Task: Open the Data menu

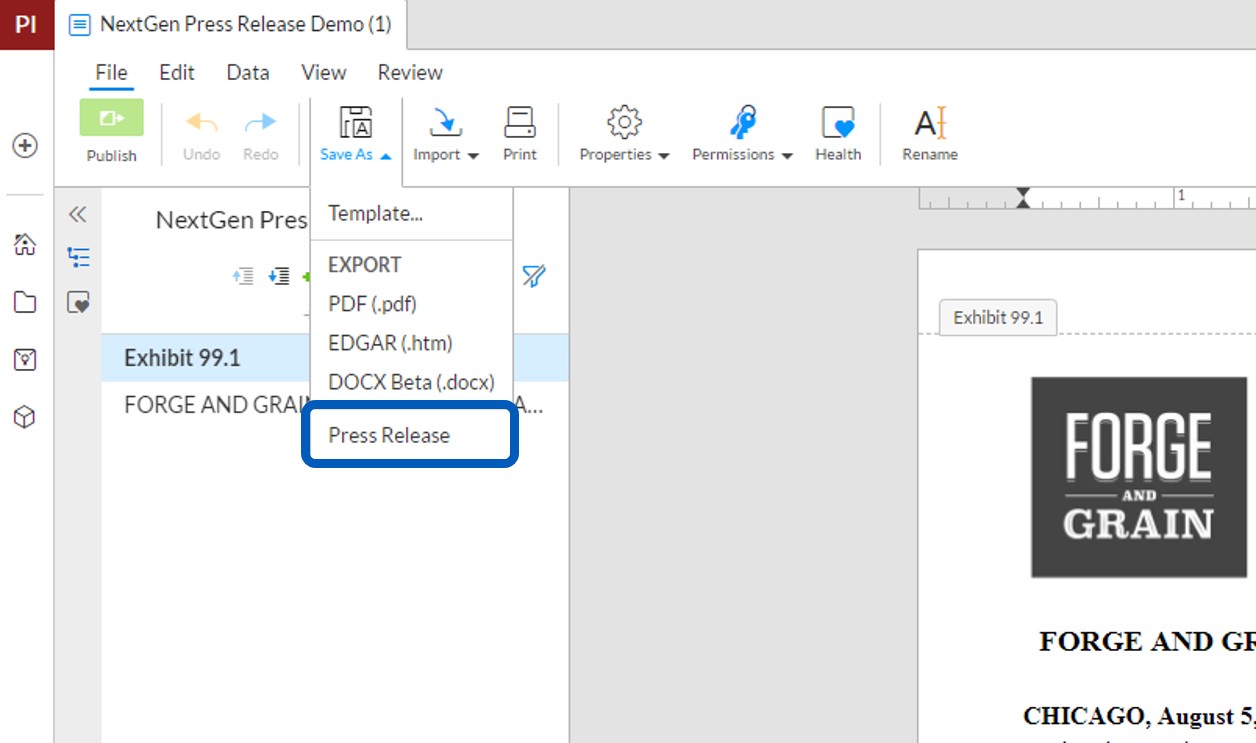Action: coord(246,72)
